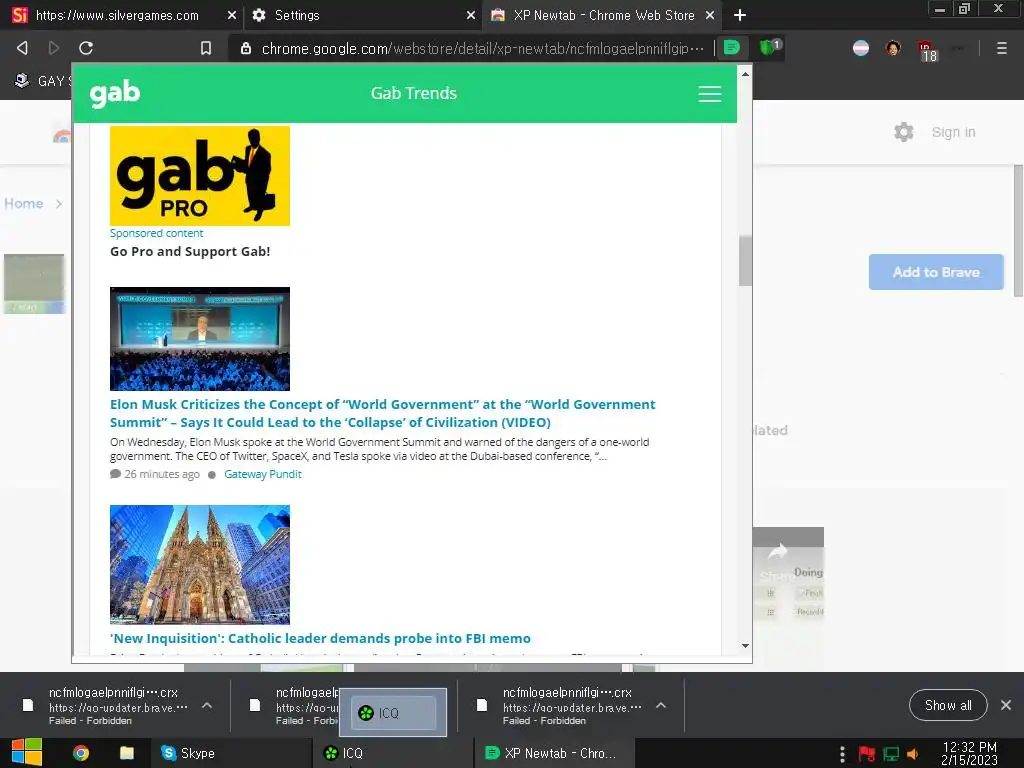
Task: Open the Home breadcrumb link
Action: pyautogui.click(x=24, y=204)
